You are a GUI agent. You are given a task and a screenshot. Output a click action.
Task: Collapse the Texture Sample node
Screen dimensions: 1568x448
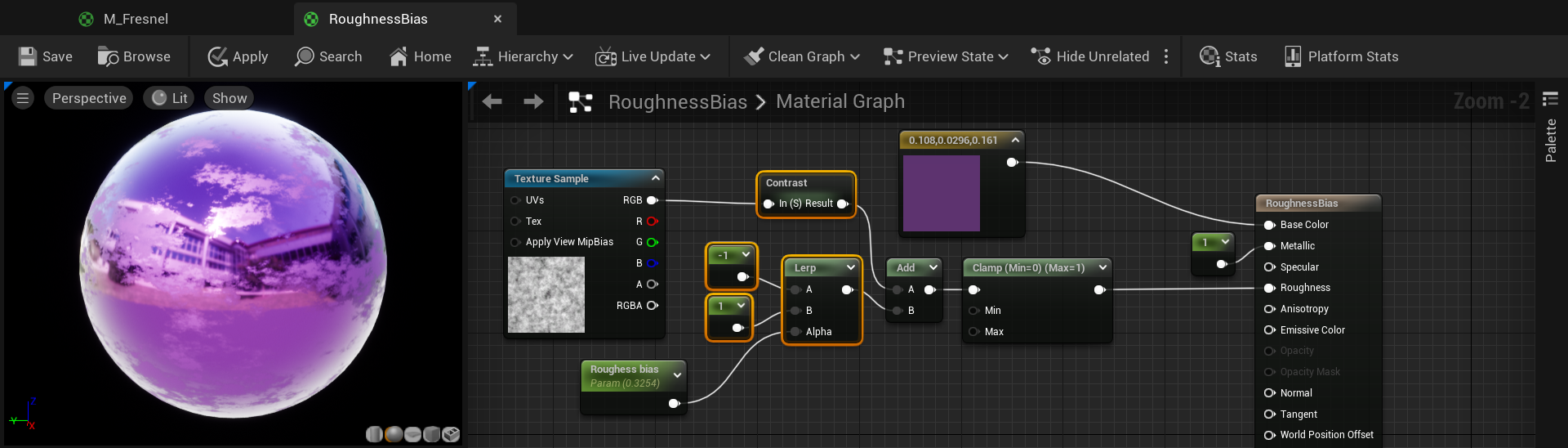pos(655,178)
